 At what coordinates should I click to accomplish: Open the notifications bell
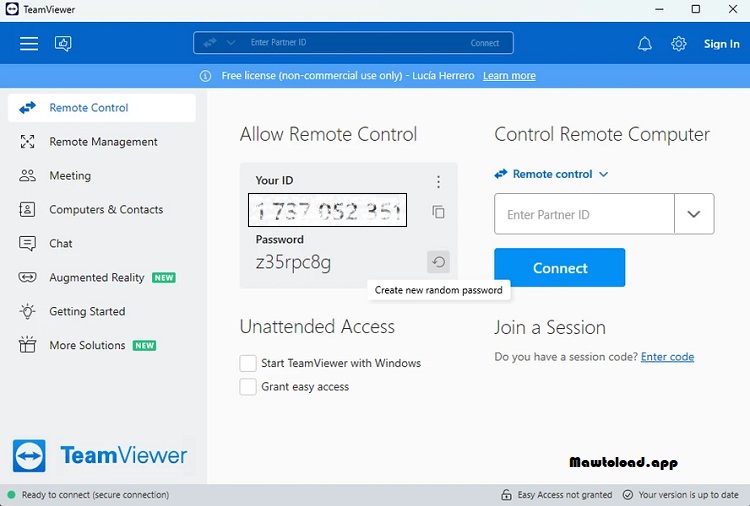[645, 44]
